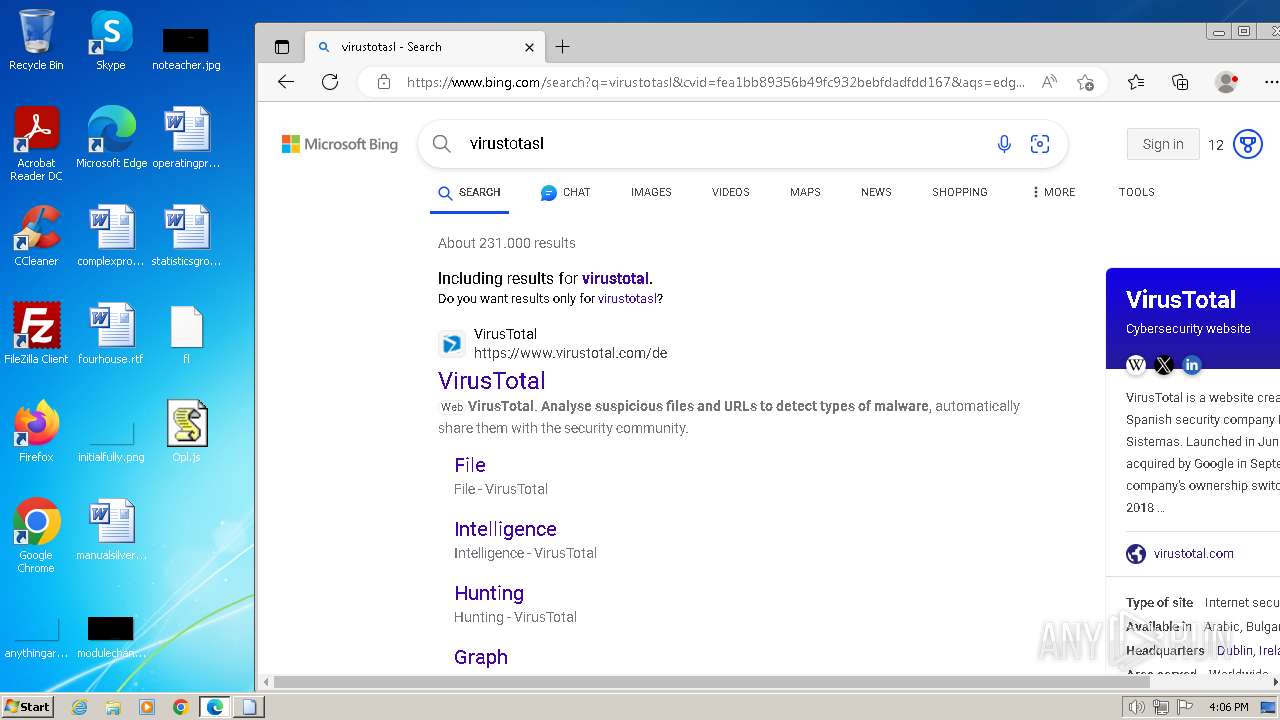Open virustotal.com link in side panel
Viewport: 1280px width, 720px height.
[x=1193, y=553]
